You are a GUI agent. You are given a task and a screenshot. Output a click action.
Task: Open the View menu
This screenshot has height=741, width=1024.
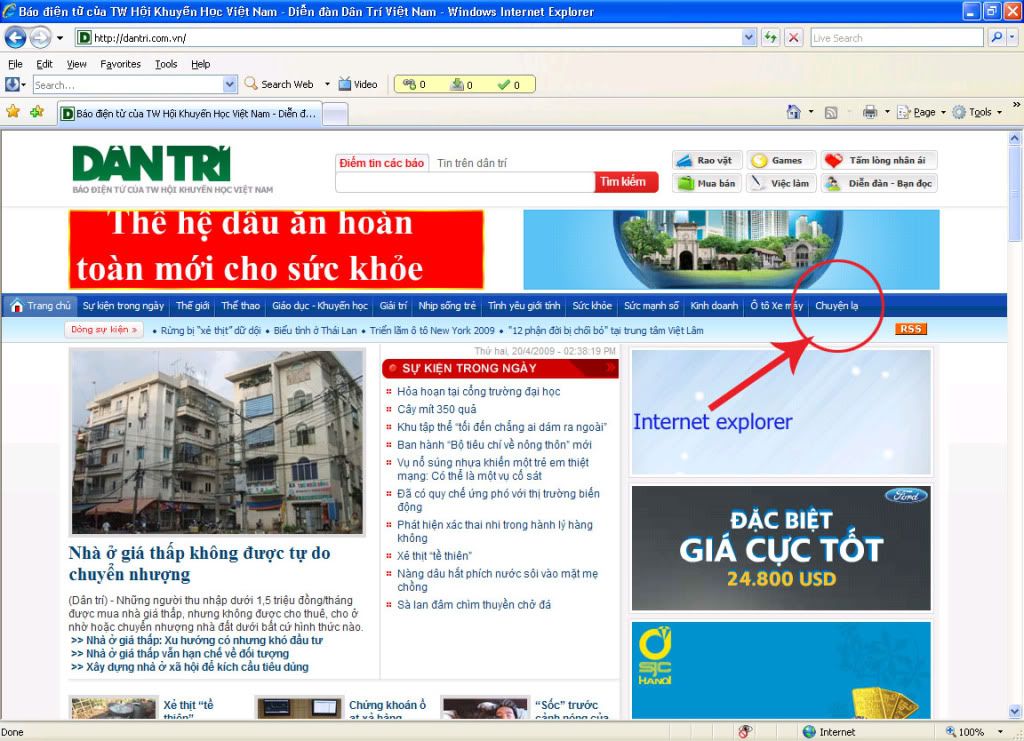point(76,64)
